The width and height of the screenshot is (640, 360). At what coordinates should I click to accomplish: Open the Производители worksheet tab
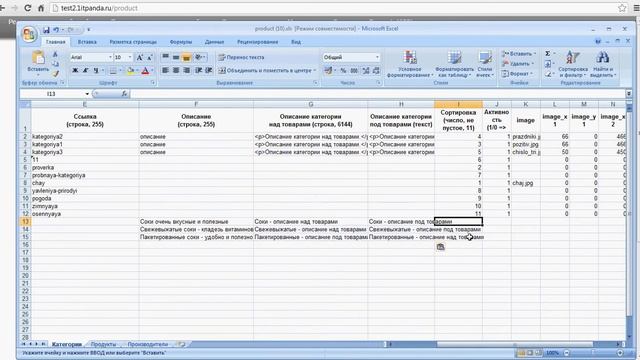coord(148,344)
